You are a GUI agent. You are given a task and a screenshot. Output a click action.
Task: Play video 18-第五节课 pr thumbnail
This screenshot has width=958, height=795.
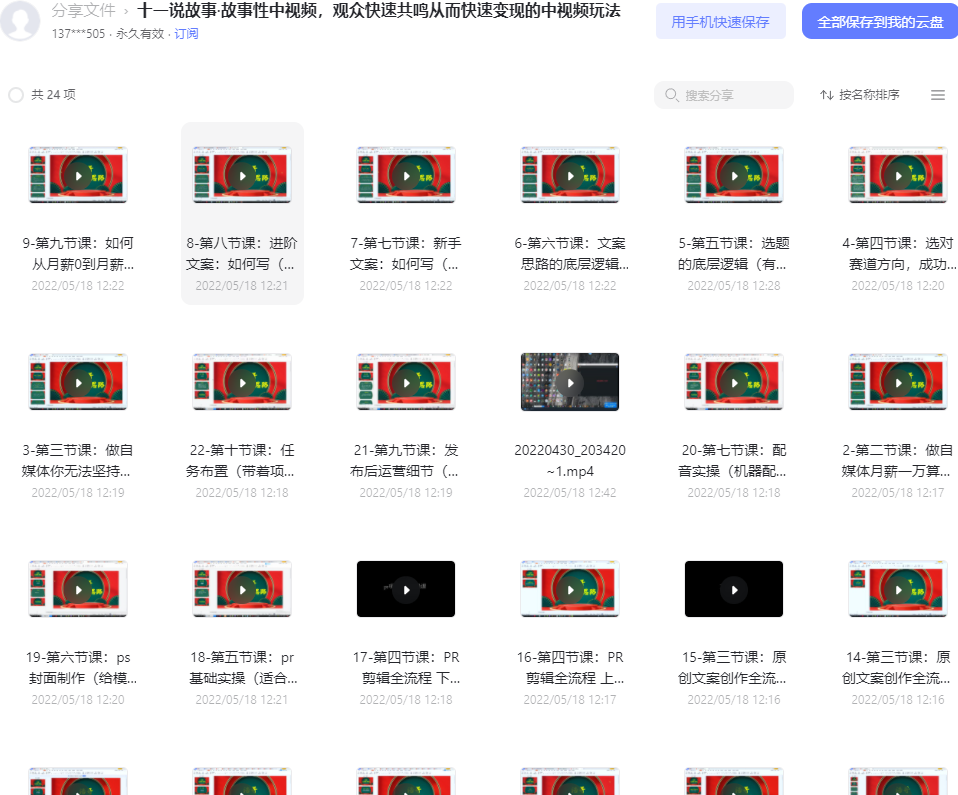243,589
